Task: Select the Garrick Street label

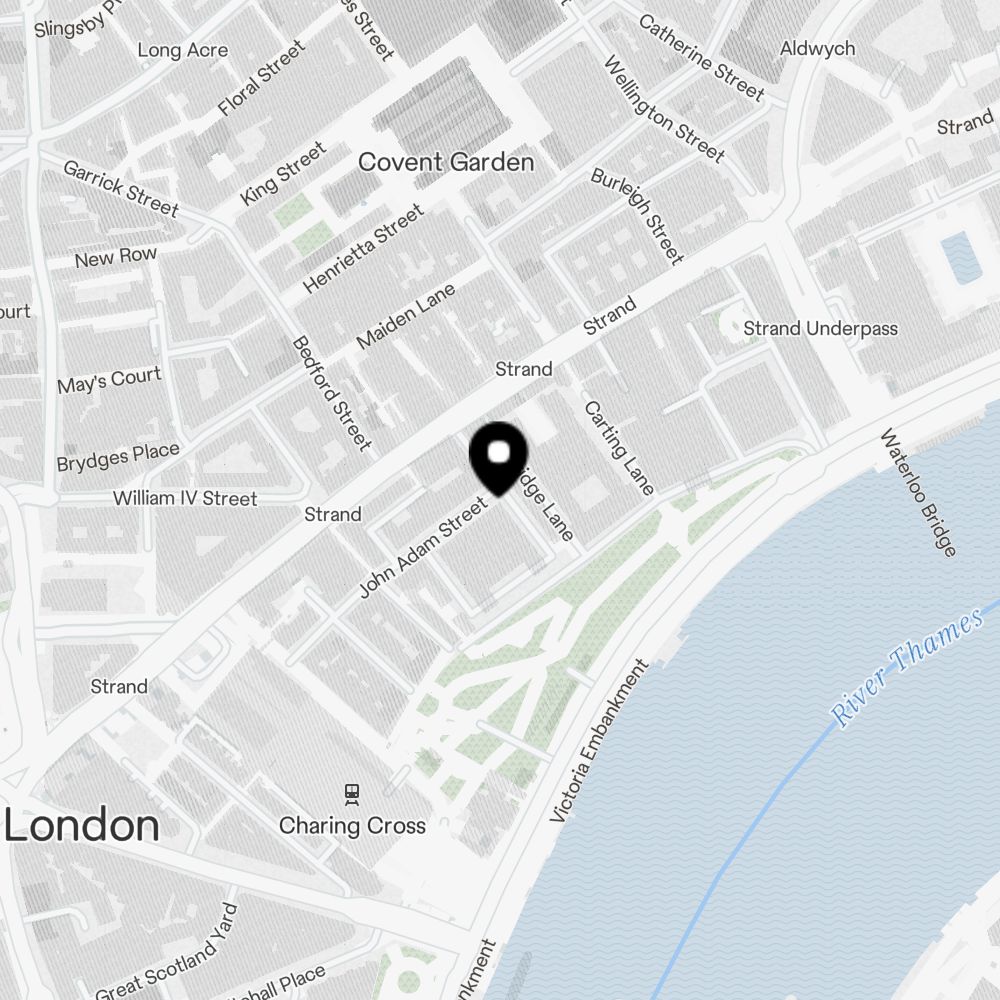Action: pyautogui.click(x=121, y=188)
